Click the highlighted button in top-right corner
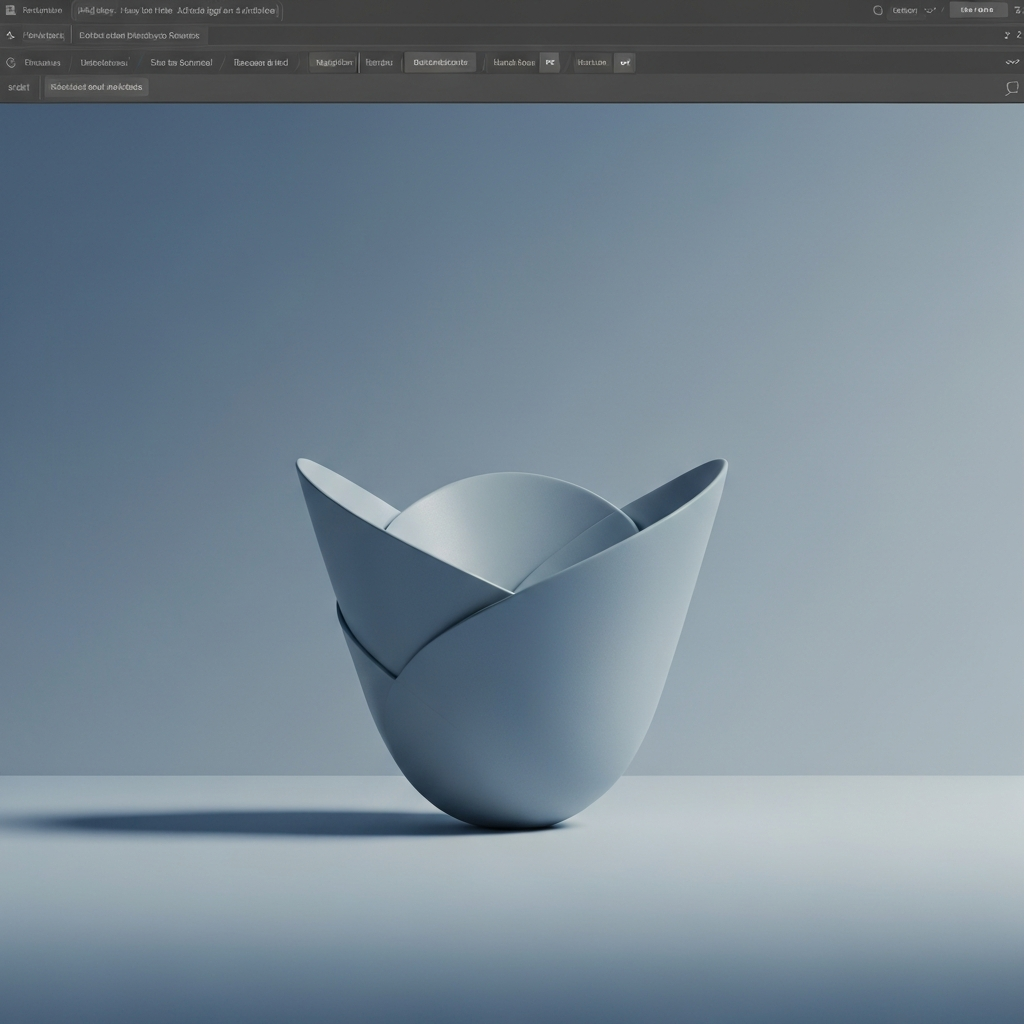This screenshot has width=1024, height=1024. click(977, 10)
